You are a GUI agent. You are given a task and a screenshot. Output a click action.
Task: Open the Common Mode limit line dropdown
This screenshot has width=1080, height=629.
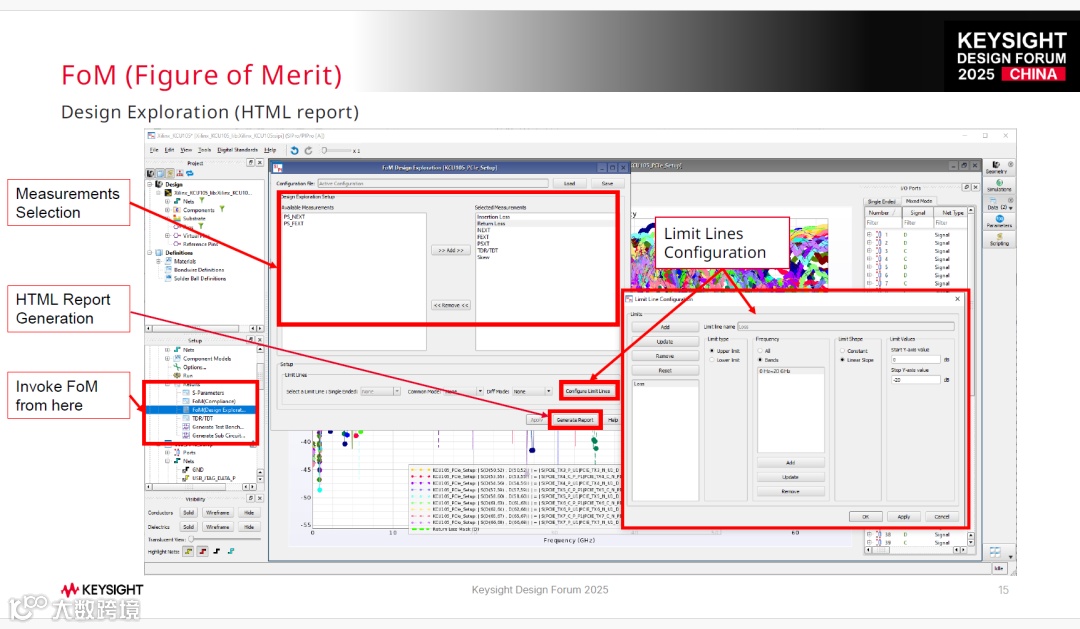coord(462,391)
